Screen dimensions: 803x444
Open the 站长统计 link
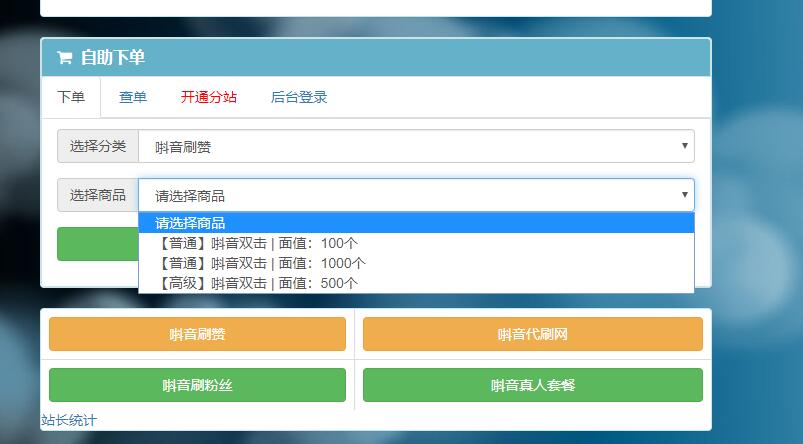[x=69, y=420]
